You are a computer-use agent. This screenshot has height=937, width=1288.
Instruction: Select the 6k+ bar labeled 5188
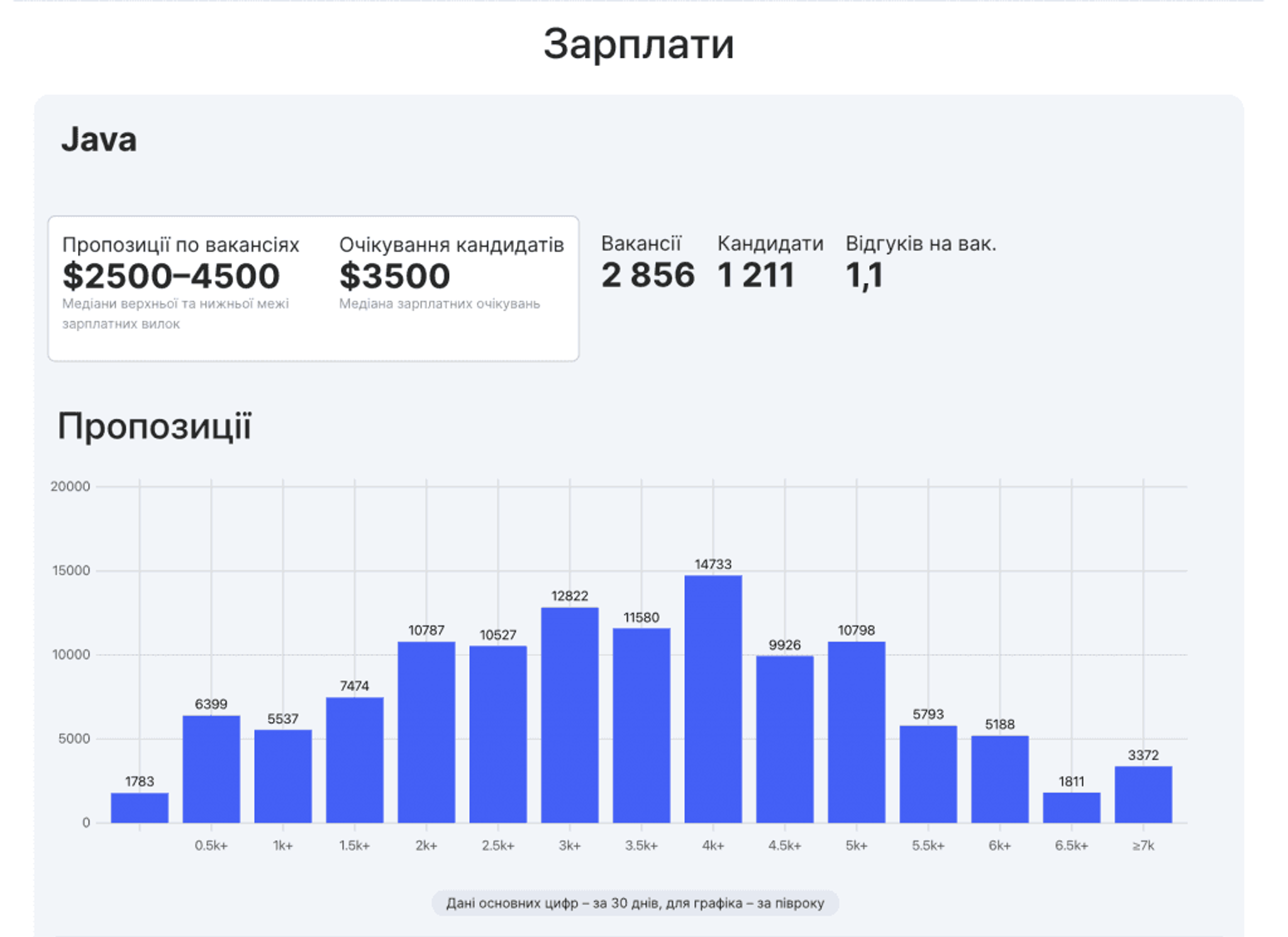[999, 779]
